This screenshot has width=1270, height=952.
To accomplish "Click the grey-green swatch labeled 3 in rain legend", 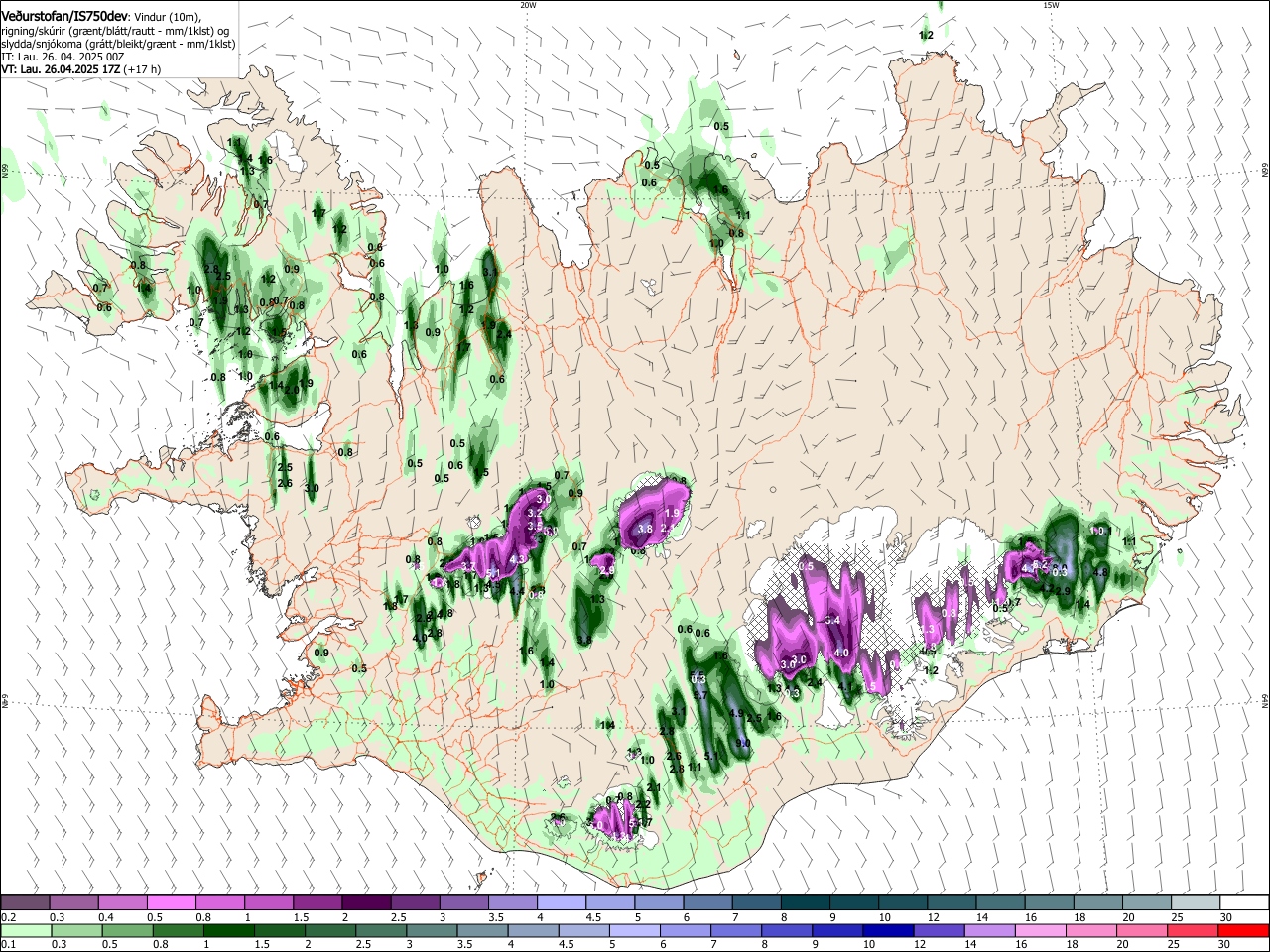I will click(x=431, y=930).
